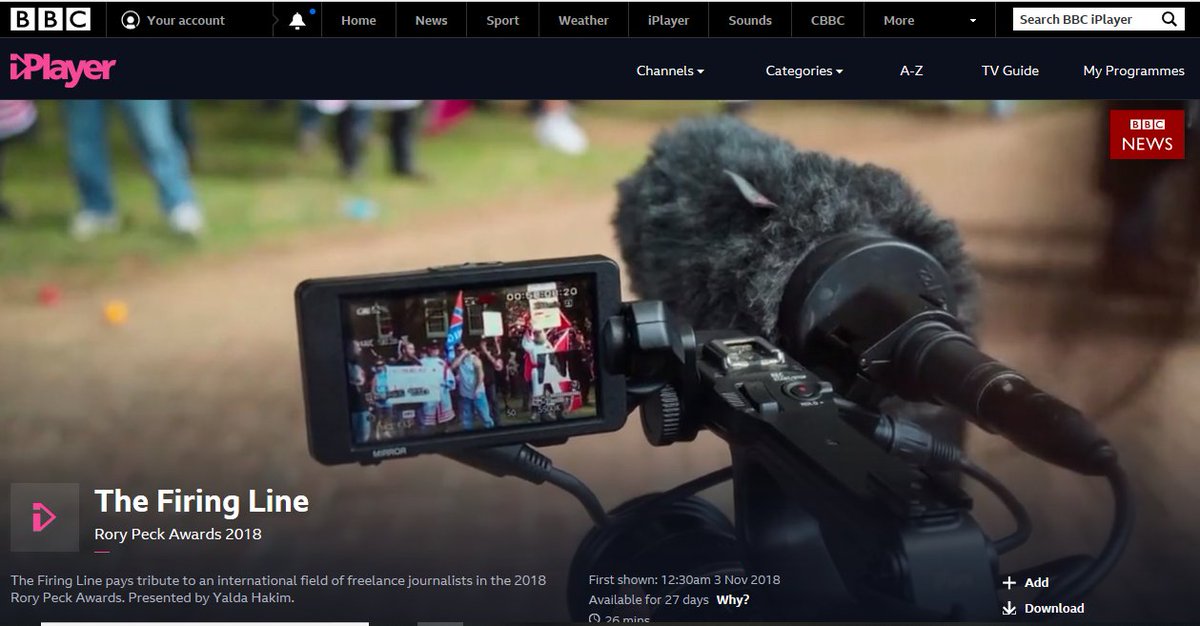Screen dimensions: 1200x626
Task: Click inside the Search BBC iPlayer field
Action: [1080, 18]
